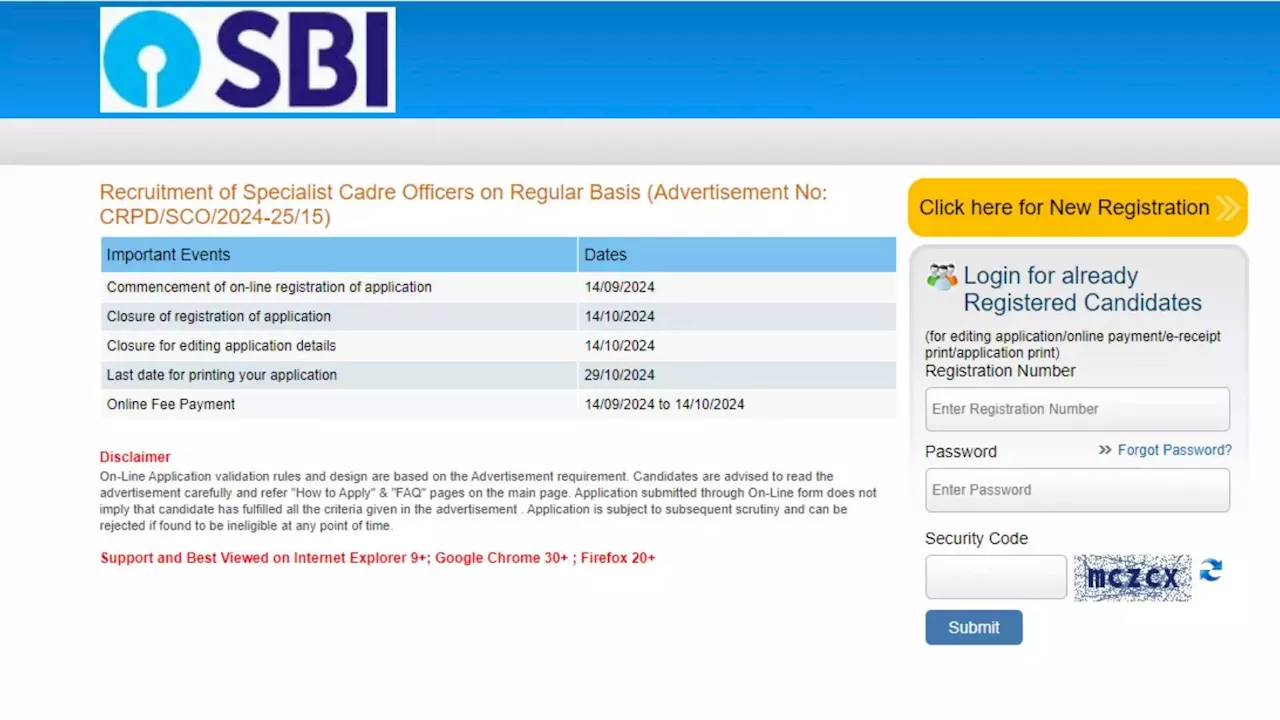
Task: Click the Registration Number label
Action: [x=1000, y=371]
